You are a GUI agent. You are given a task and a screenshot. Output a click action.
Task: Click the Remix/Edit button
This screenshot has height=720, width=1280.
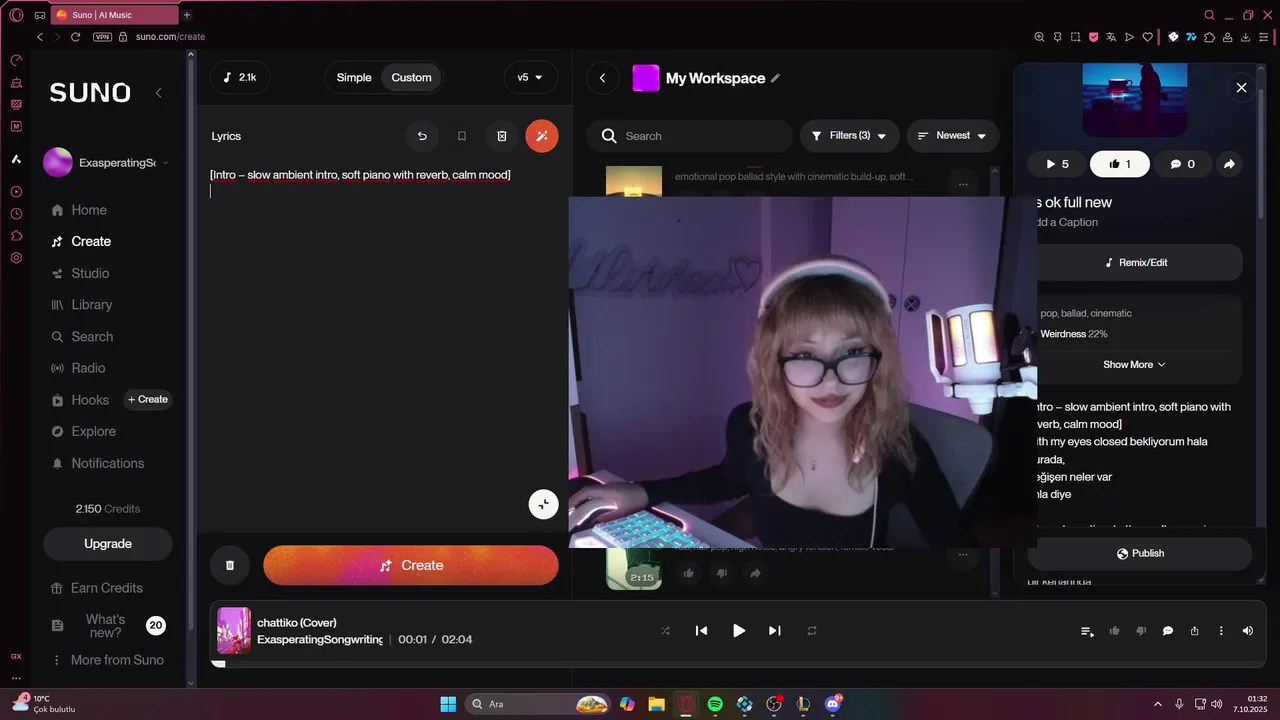[1136, 263]
